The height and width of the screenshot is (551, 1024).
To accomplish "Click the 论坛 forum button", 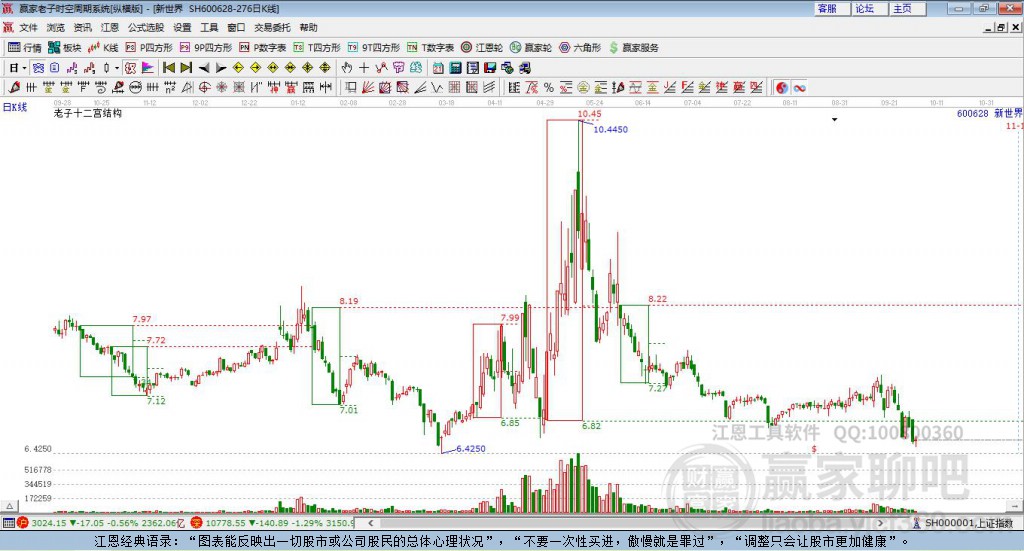I will coord(864,8).
